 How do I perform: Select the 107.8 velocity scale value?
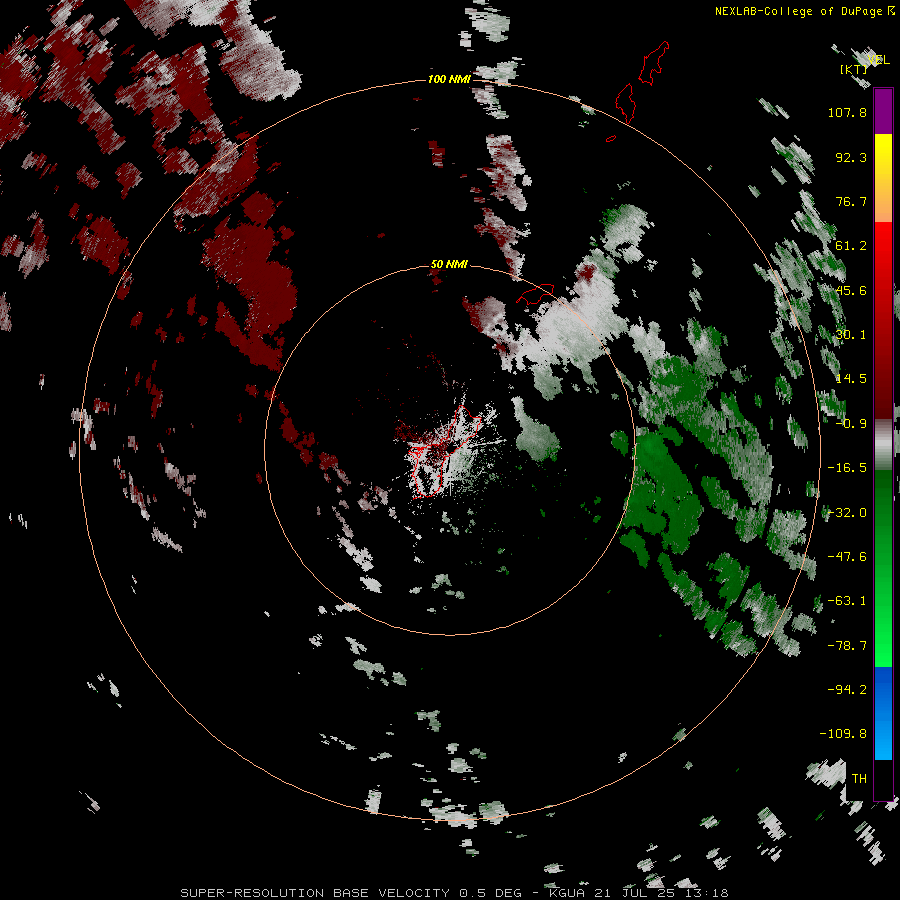click(847, 112)
